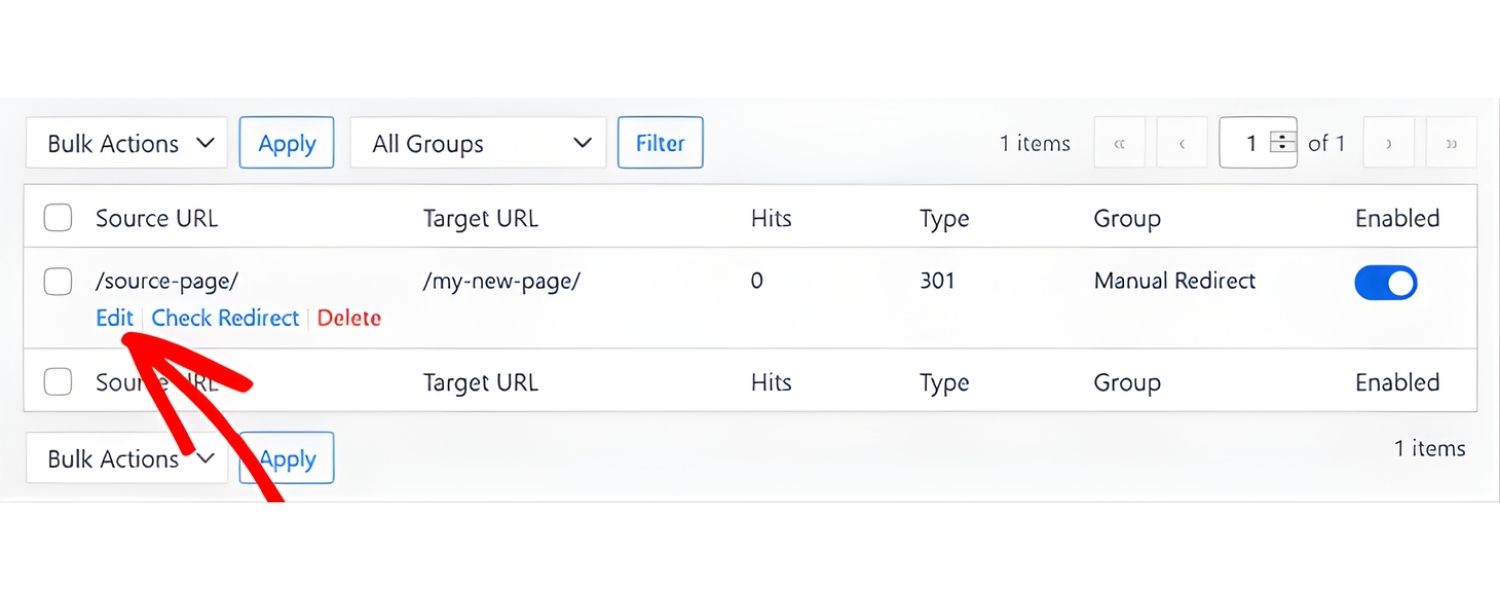Tick the checkbox beside /source-page/
This screenshot has width=1500, height=600.
[57, 281]
